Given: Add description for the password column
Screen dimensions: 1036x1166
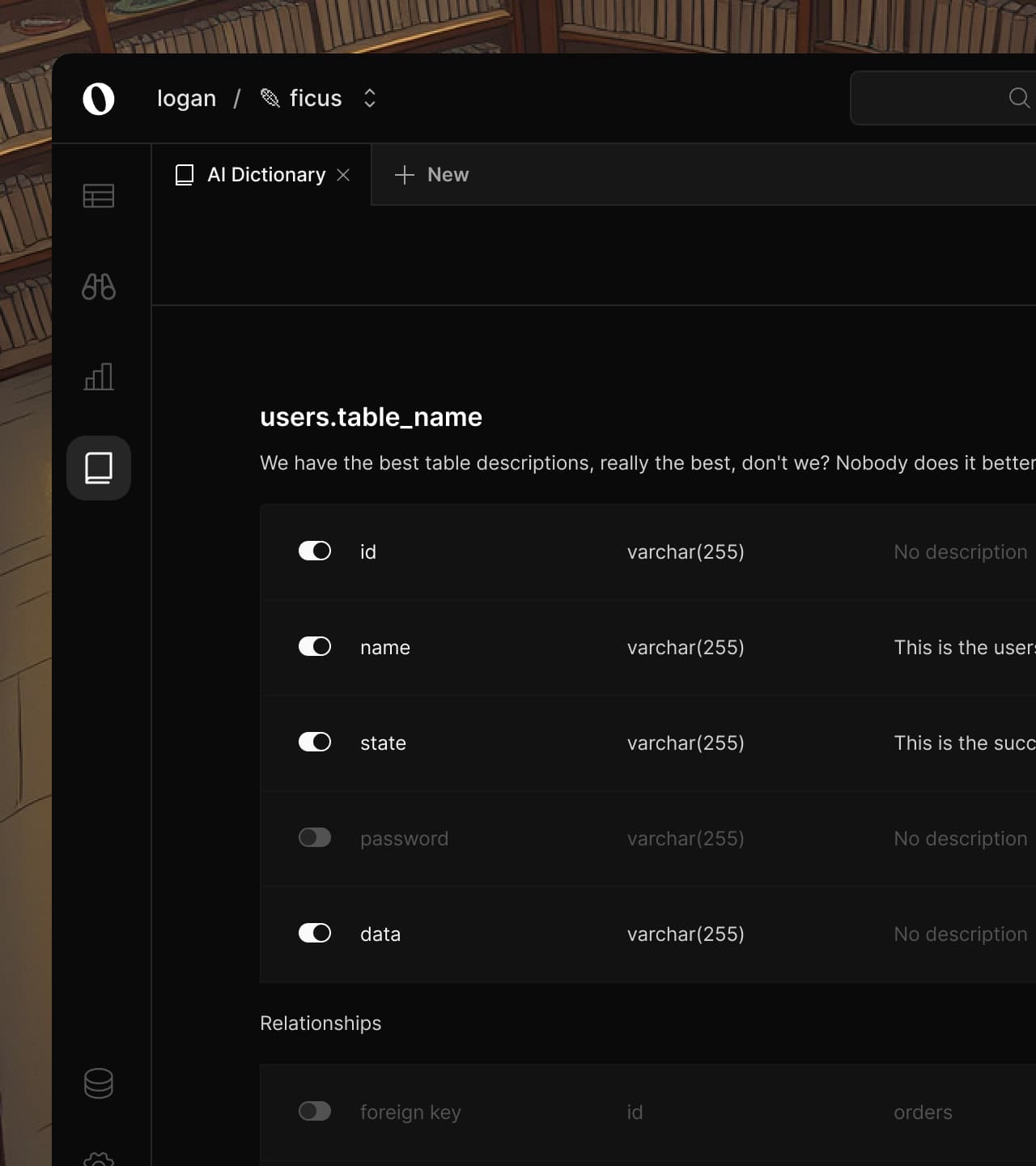Looking at the screenshot, I should (961, 839).
